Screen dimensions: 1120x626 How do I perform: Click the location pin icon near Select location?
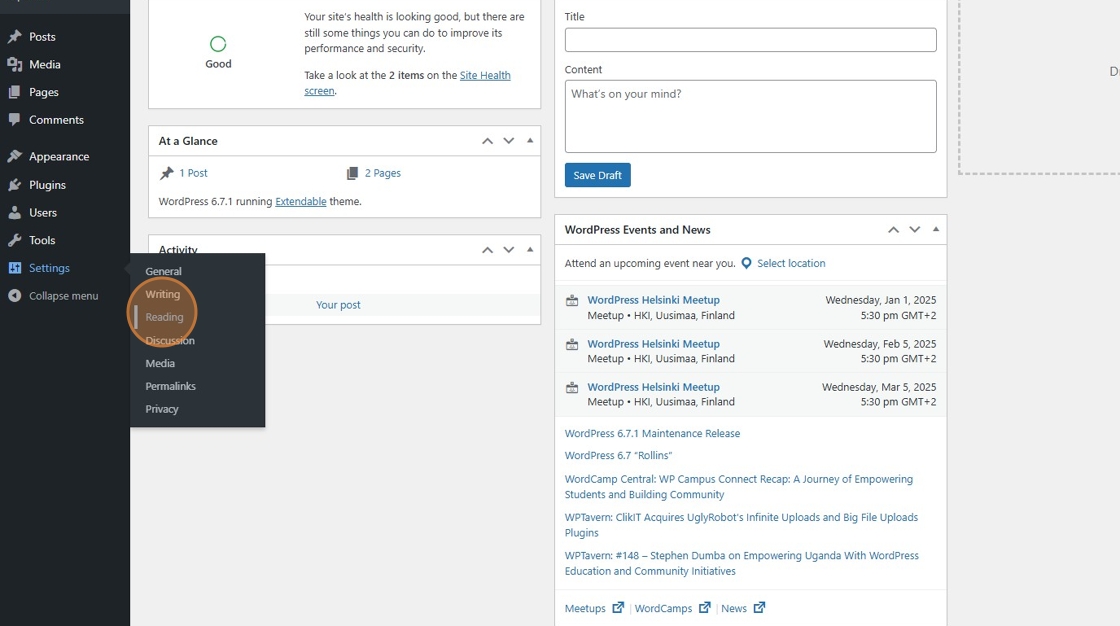[746, 263]
